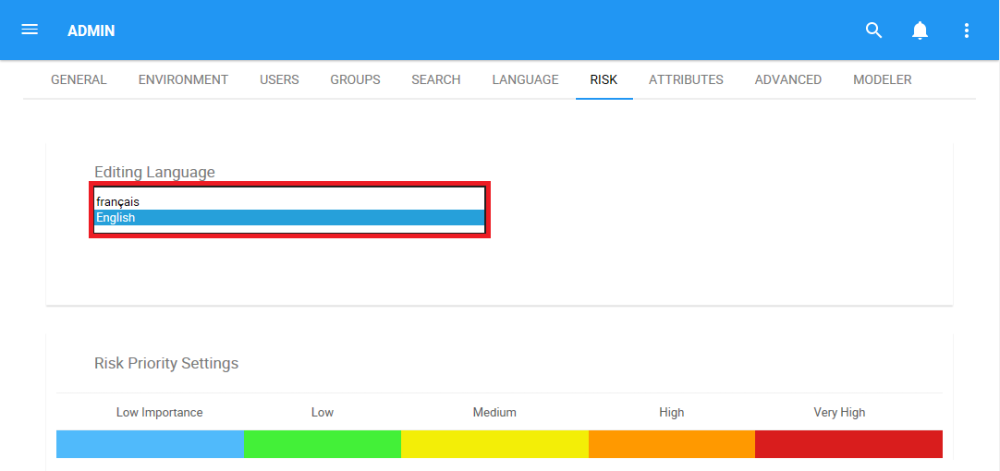Open the Modeler tab
Screen dimensions: 1000x471
coord(883,80)
